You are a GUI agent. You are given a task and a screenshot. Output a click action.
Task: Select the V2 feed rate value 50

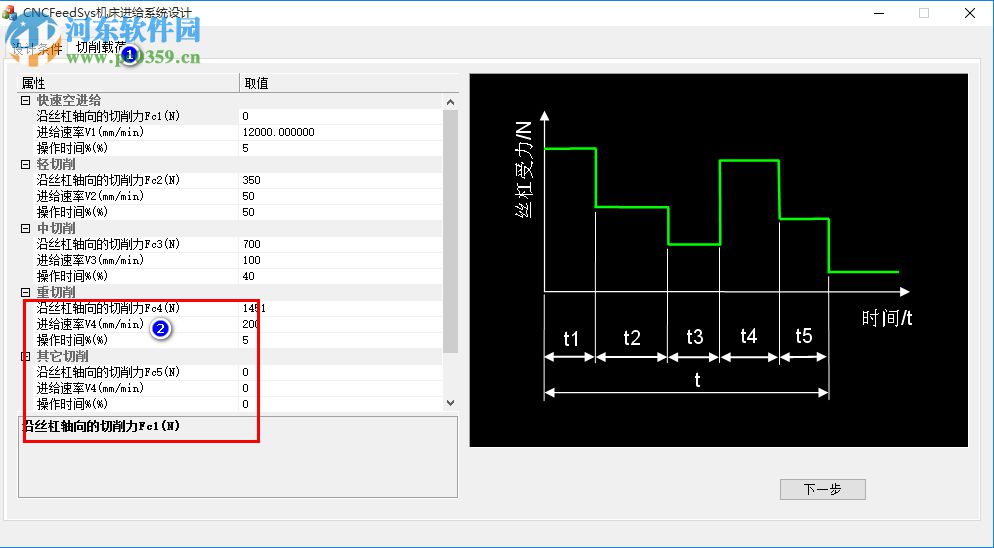coord(340,196)
